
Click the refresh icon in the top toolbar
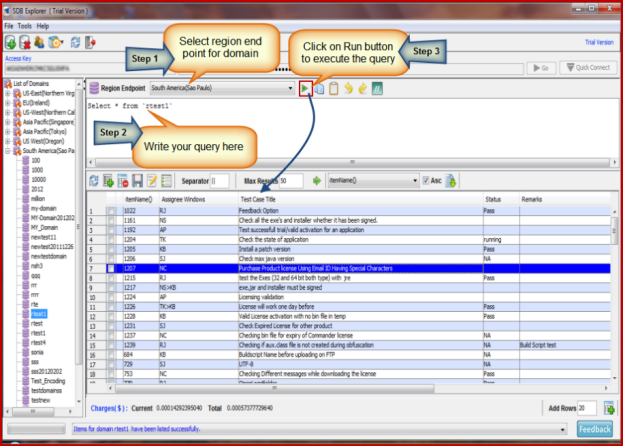pos(75,42)
